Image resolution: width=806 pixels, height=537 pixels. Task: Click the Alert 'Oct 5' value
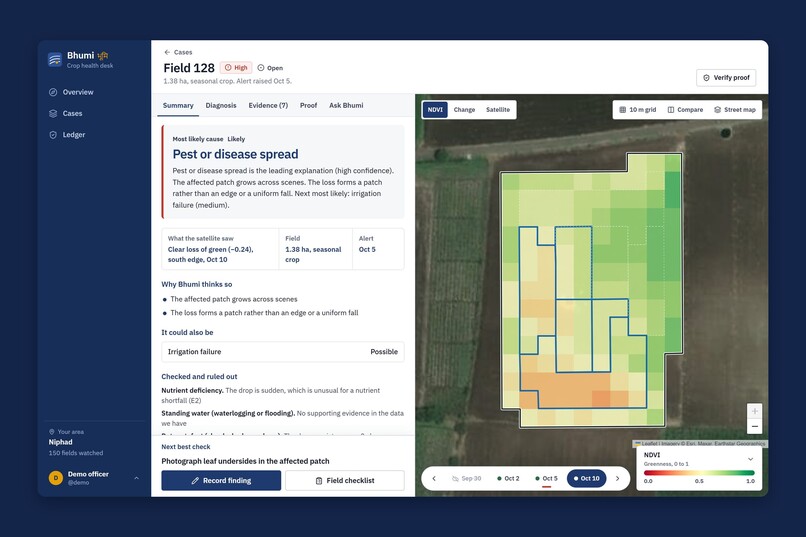pos(367,249)
